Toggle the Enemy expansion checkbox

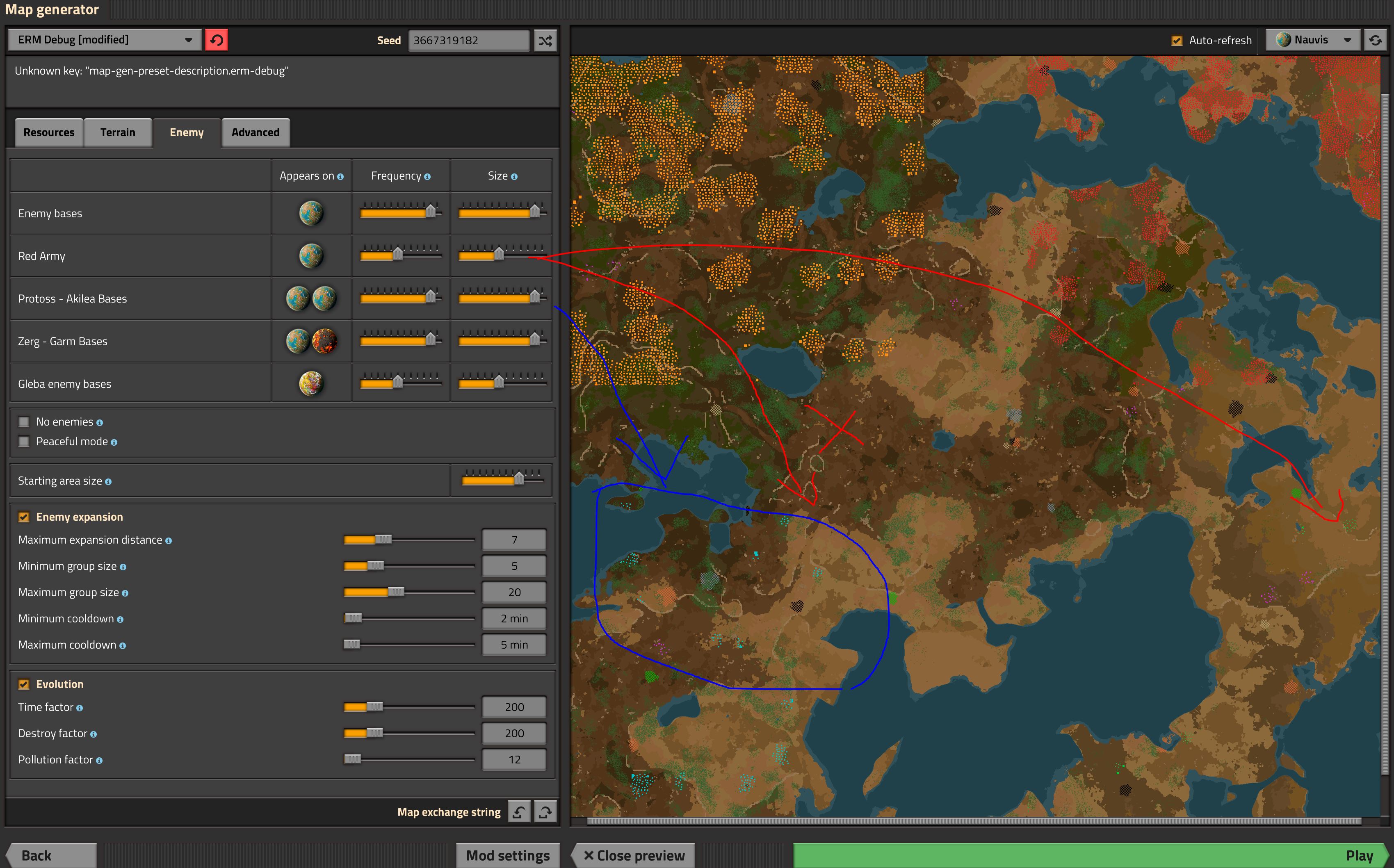pos(24,517)
